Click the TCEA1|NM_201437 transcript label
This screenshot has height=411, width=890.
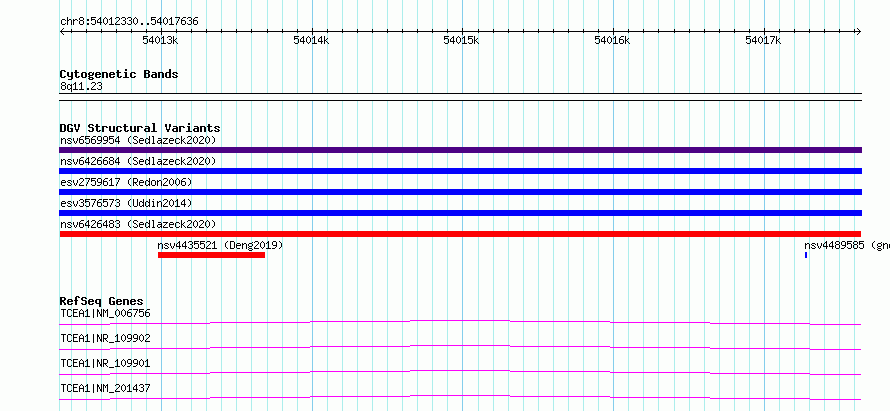coord(105,388)
